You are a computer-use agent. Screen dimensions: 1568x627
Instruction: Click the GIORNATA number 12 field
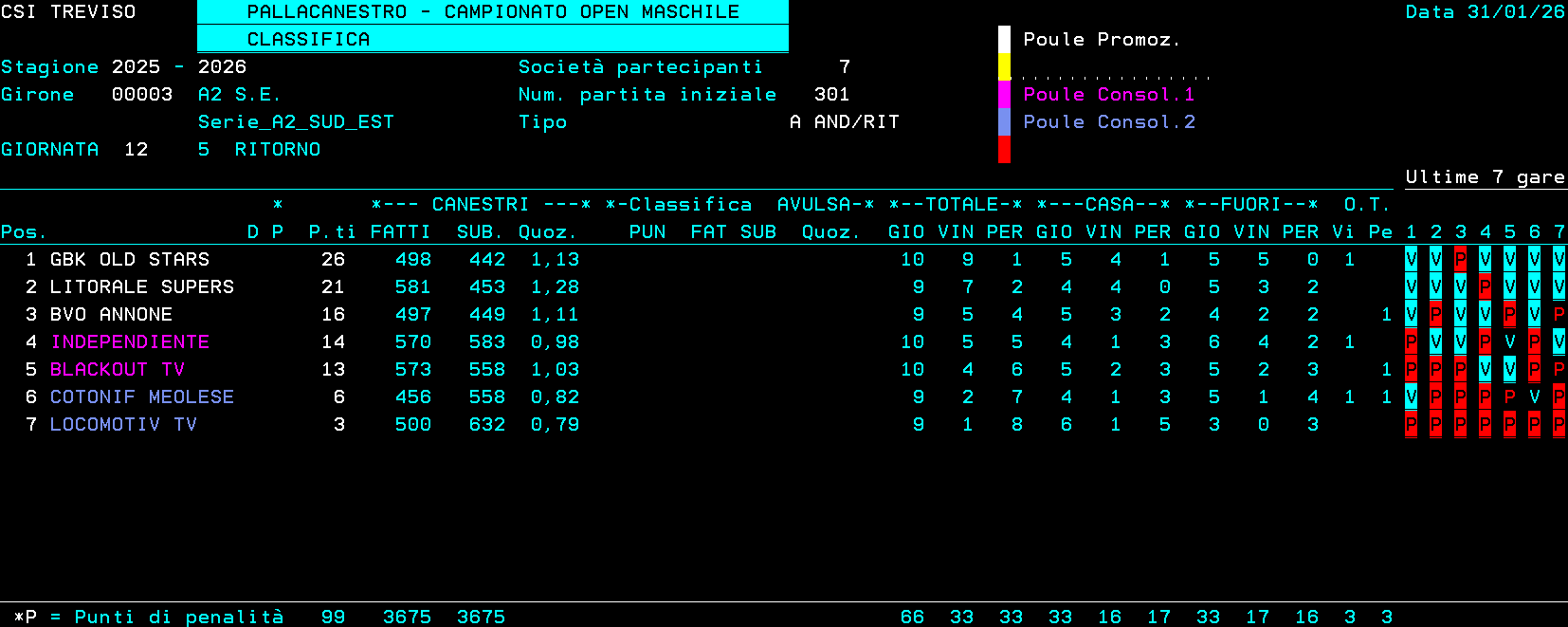pos(137,149)
